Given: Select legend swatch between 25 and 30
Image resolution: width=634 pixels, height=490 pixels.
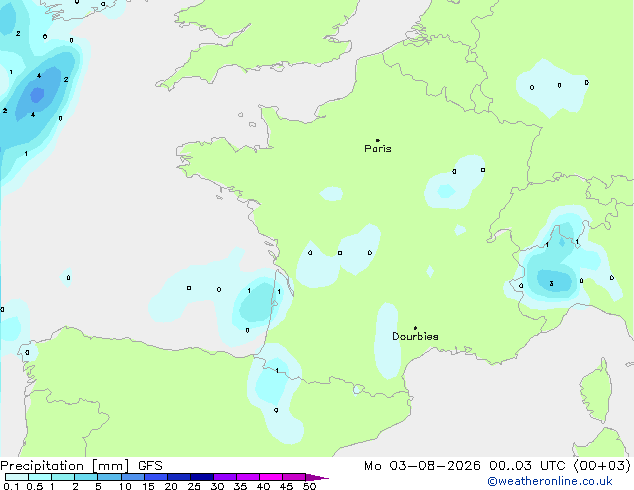Looking at the screenshot, I should click(202, 477).
